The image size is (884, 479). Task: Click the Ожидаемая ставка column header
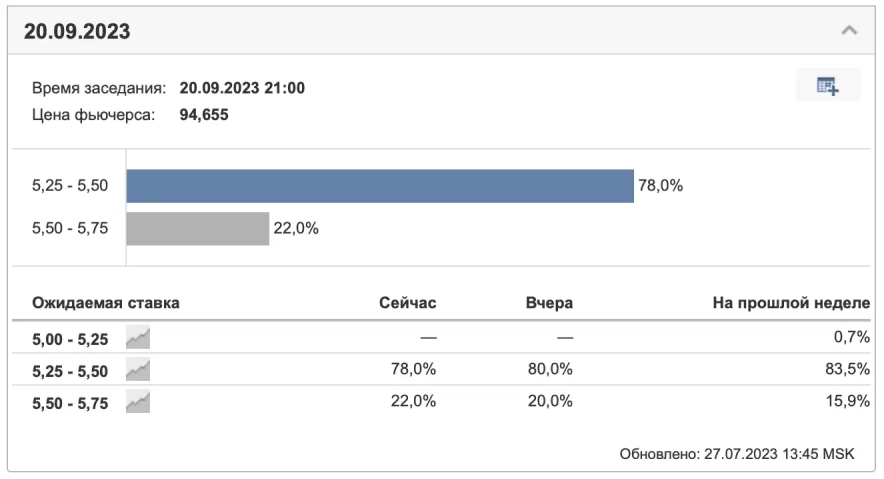point(106,302)
